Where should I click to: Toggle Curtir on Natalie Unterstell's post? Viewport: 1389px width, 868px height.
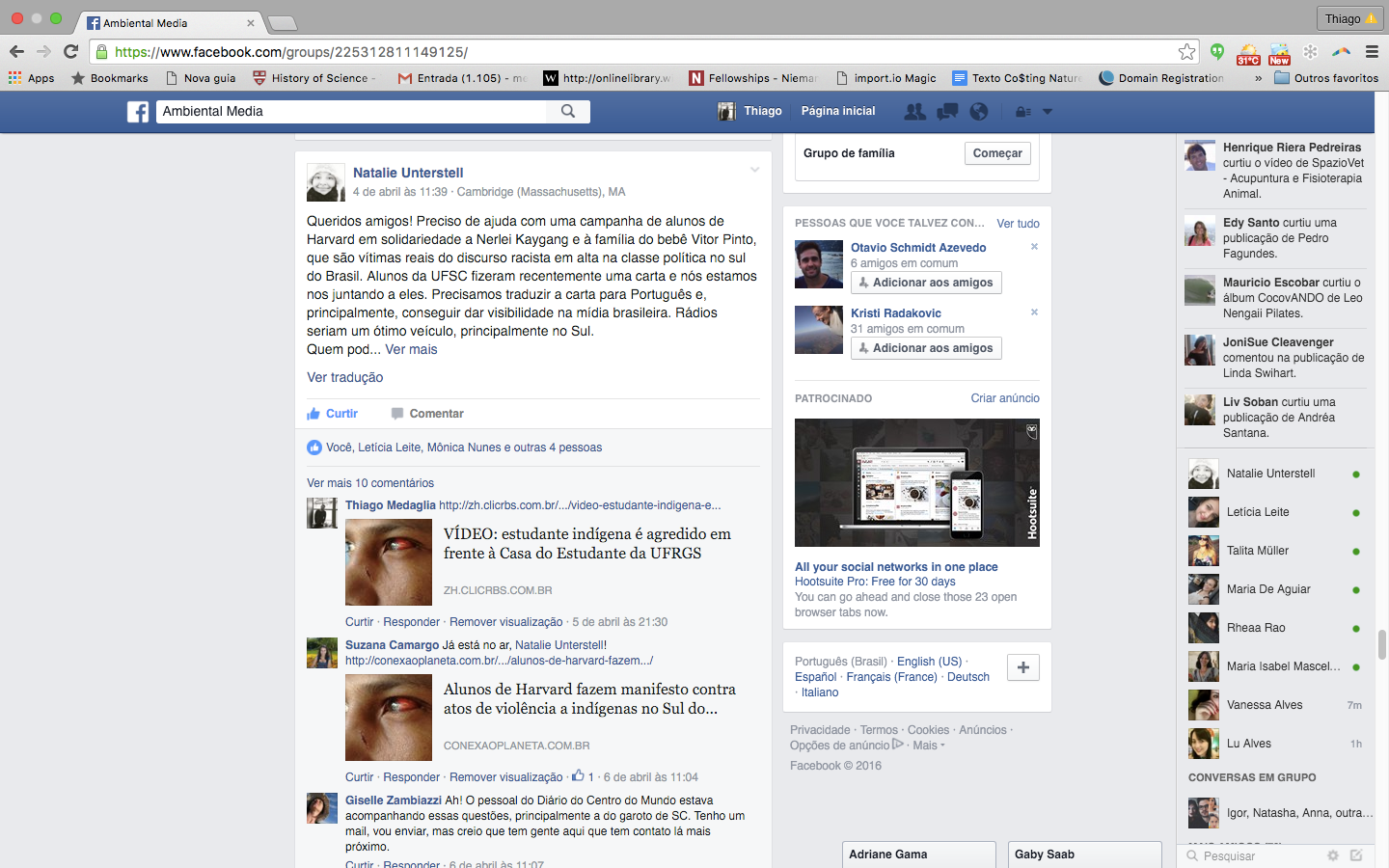click(333, 414)
